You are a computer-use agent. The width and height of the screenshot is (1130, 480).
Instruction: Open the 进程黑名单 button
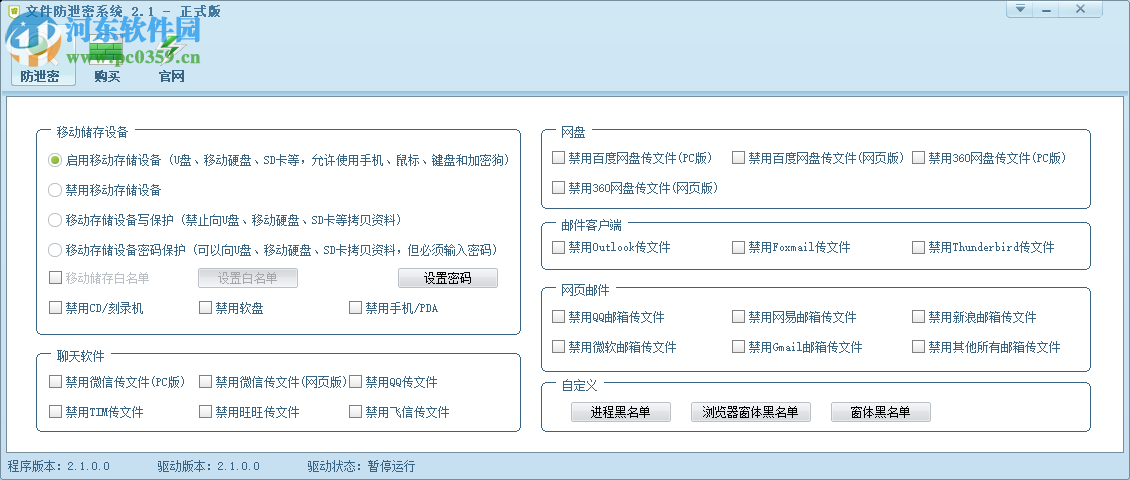[620, 412]
